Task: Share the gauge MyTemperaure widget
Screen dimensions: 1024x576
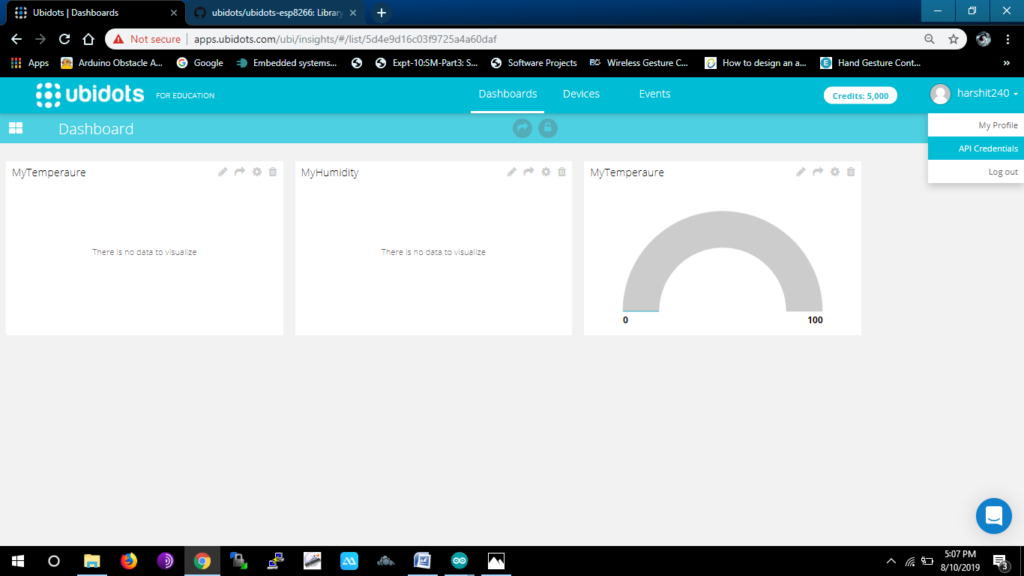Action: click(818, 172)
